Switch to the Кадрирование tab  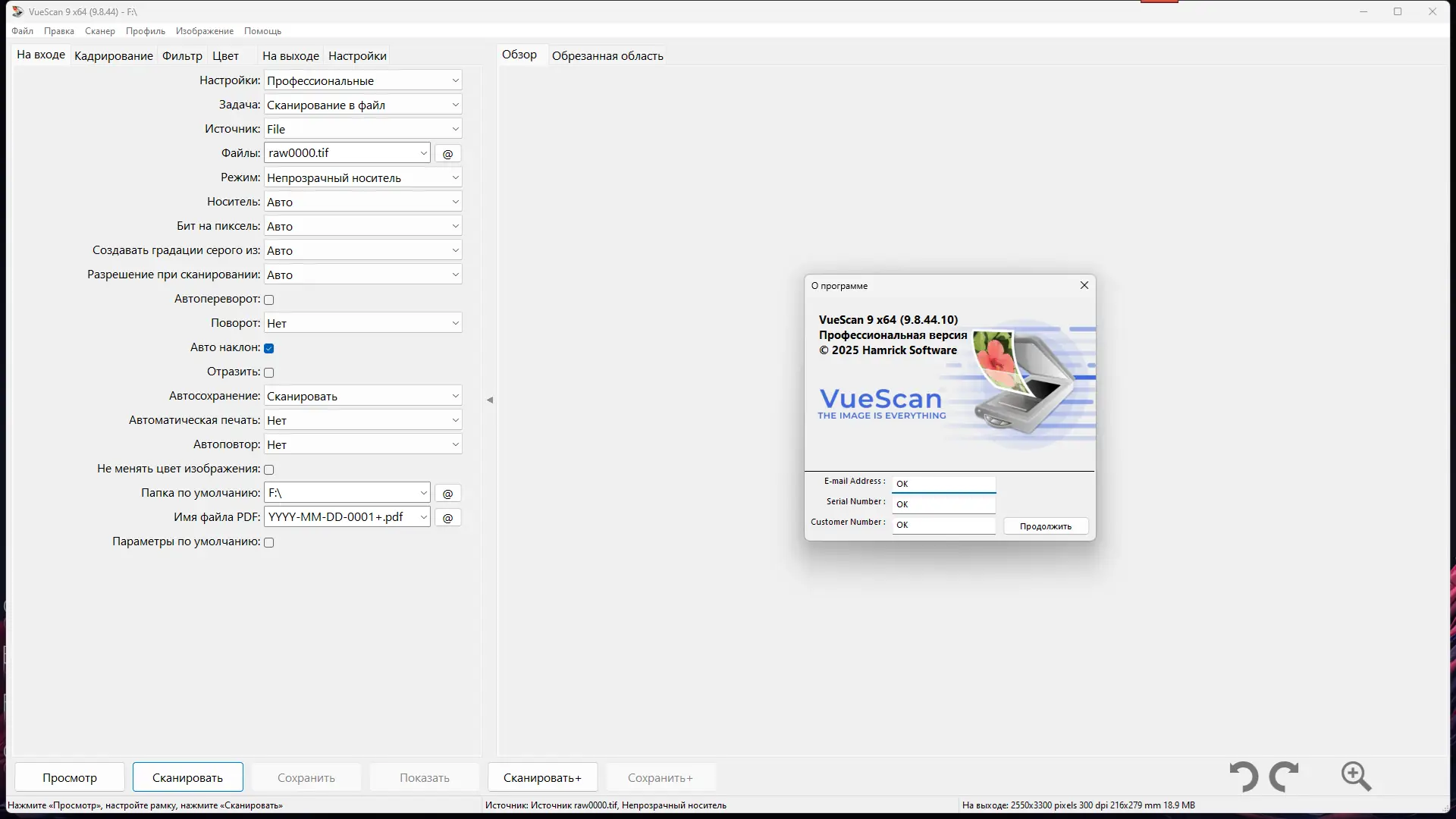coord(114,56)
